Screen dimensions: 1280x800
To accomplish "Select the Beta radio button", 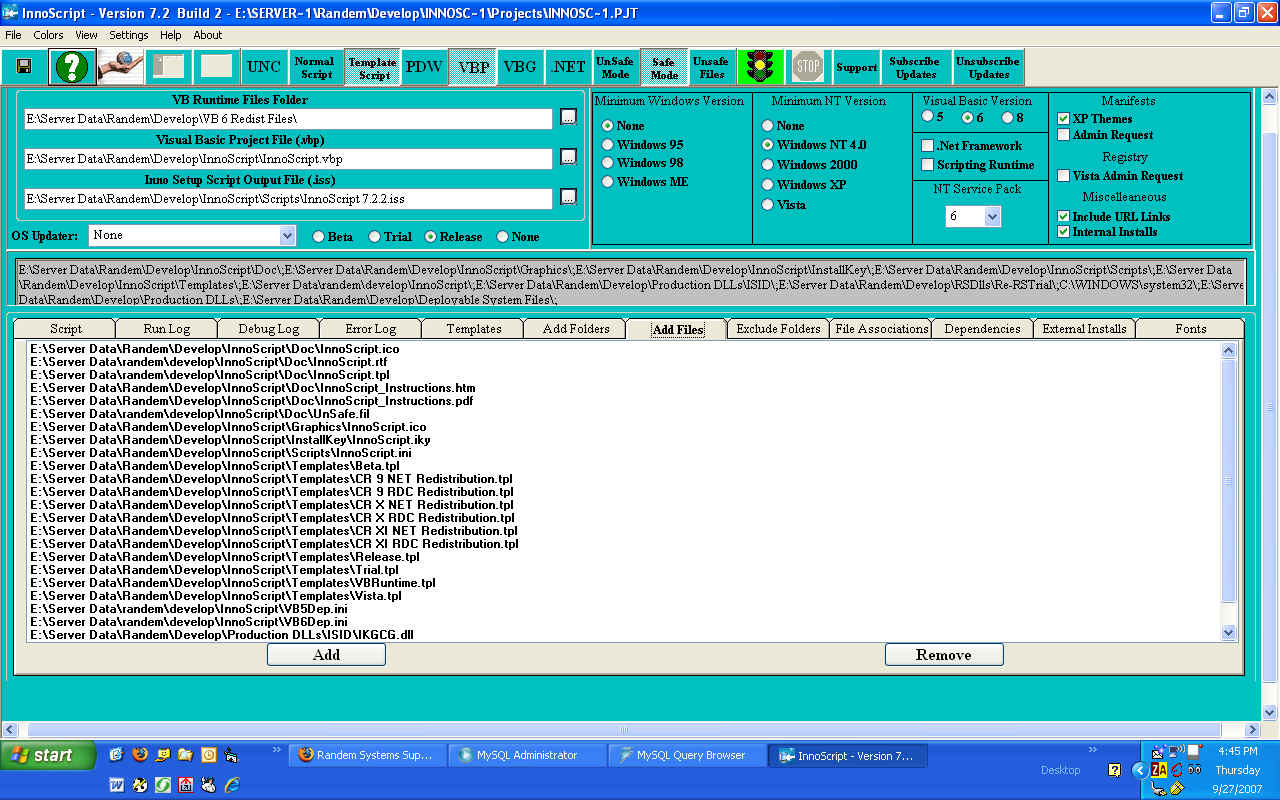I will [319, 237].
